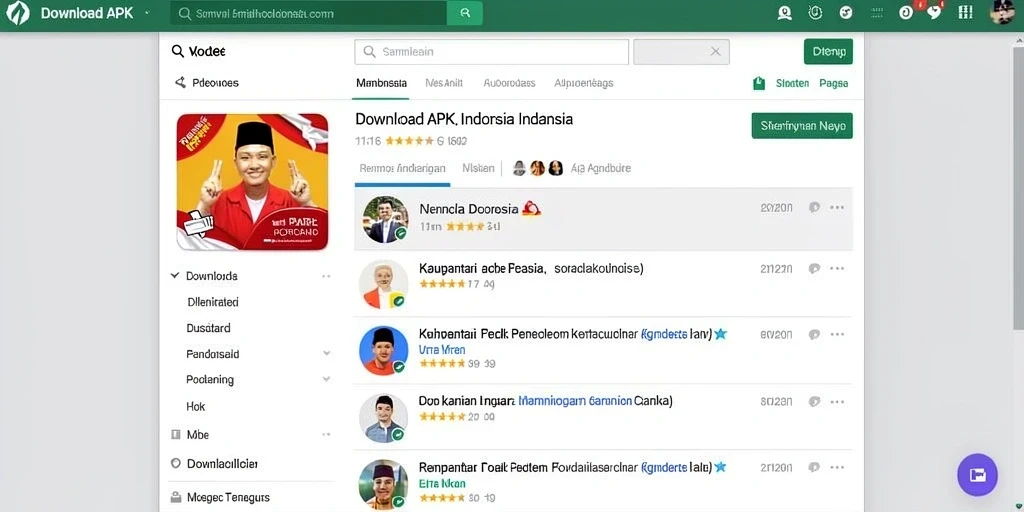This screenshot has height=512, width=1024.
Task: Click the Pdeouoes share icon in sidebar
Action: [180, 83]
